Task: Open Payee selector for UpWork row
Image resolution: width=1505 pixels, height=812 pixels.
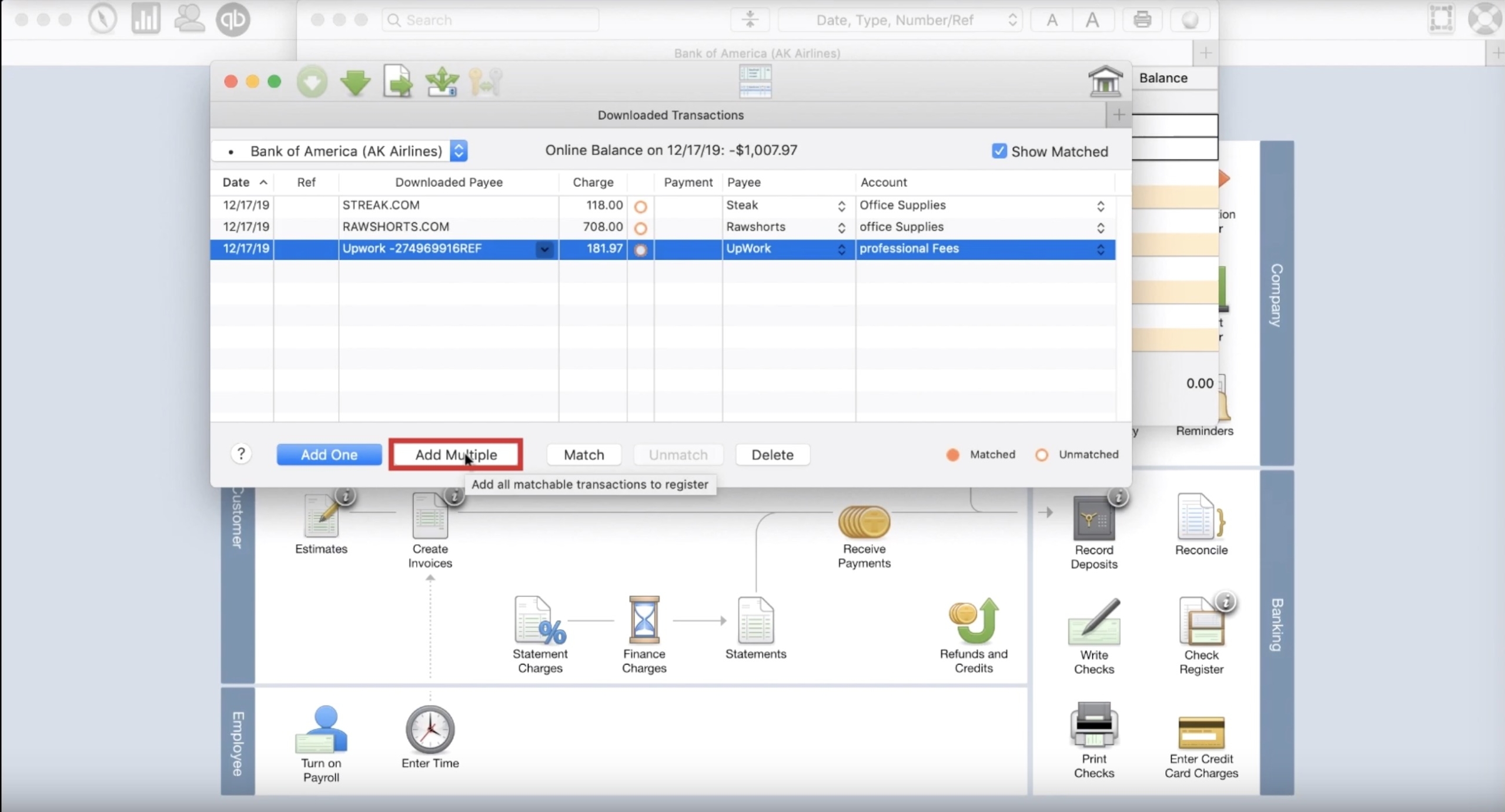Action: coord(841,250)
